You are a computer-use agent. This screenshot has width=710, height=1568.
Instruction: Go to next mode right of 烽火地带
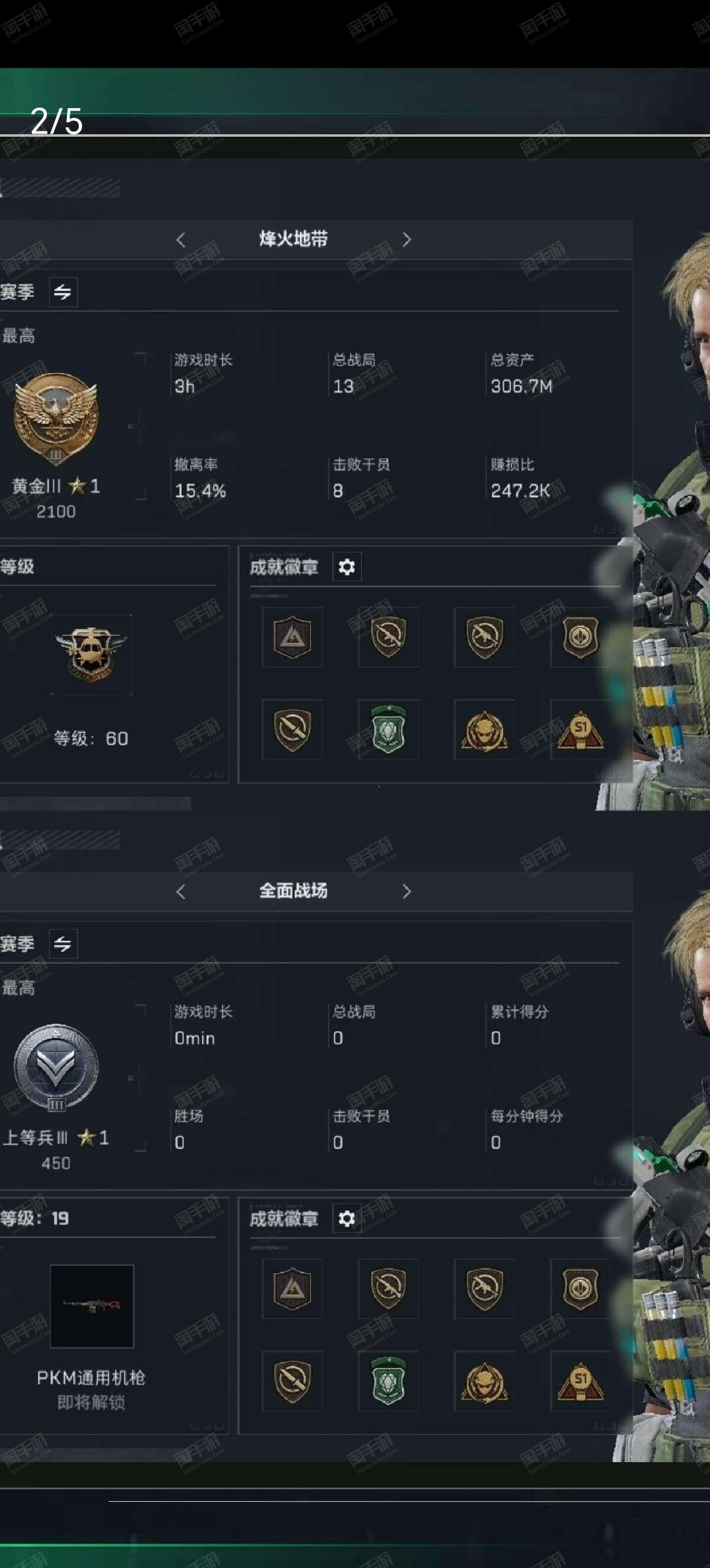click(x=406, y=240)
